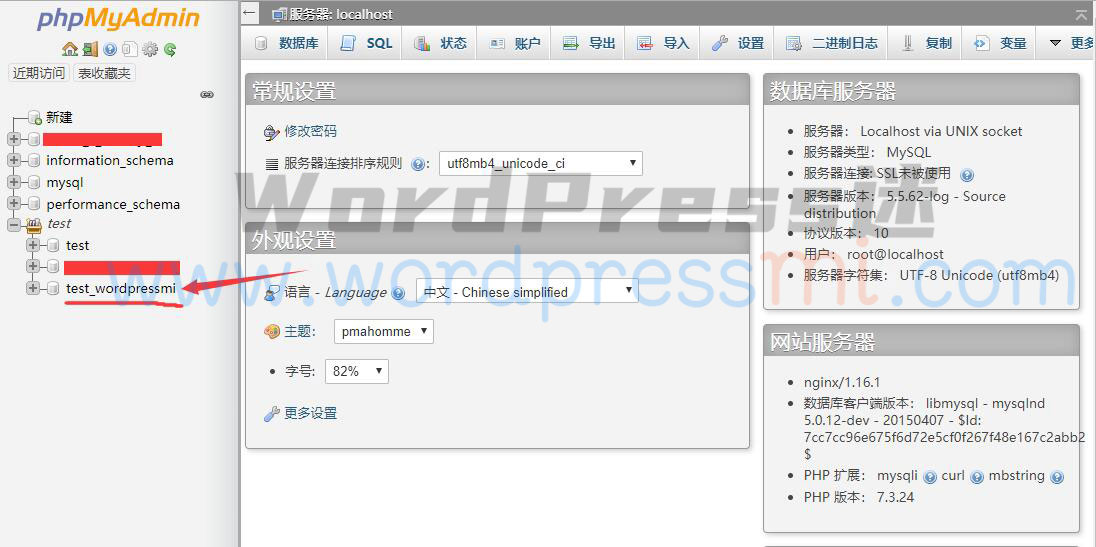Open the 更多设置 link
Screen dimensions: 1096x547
[x=310, y=413]
